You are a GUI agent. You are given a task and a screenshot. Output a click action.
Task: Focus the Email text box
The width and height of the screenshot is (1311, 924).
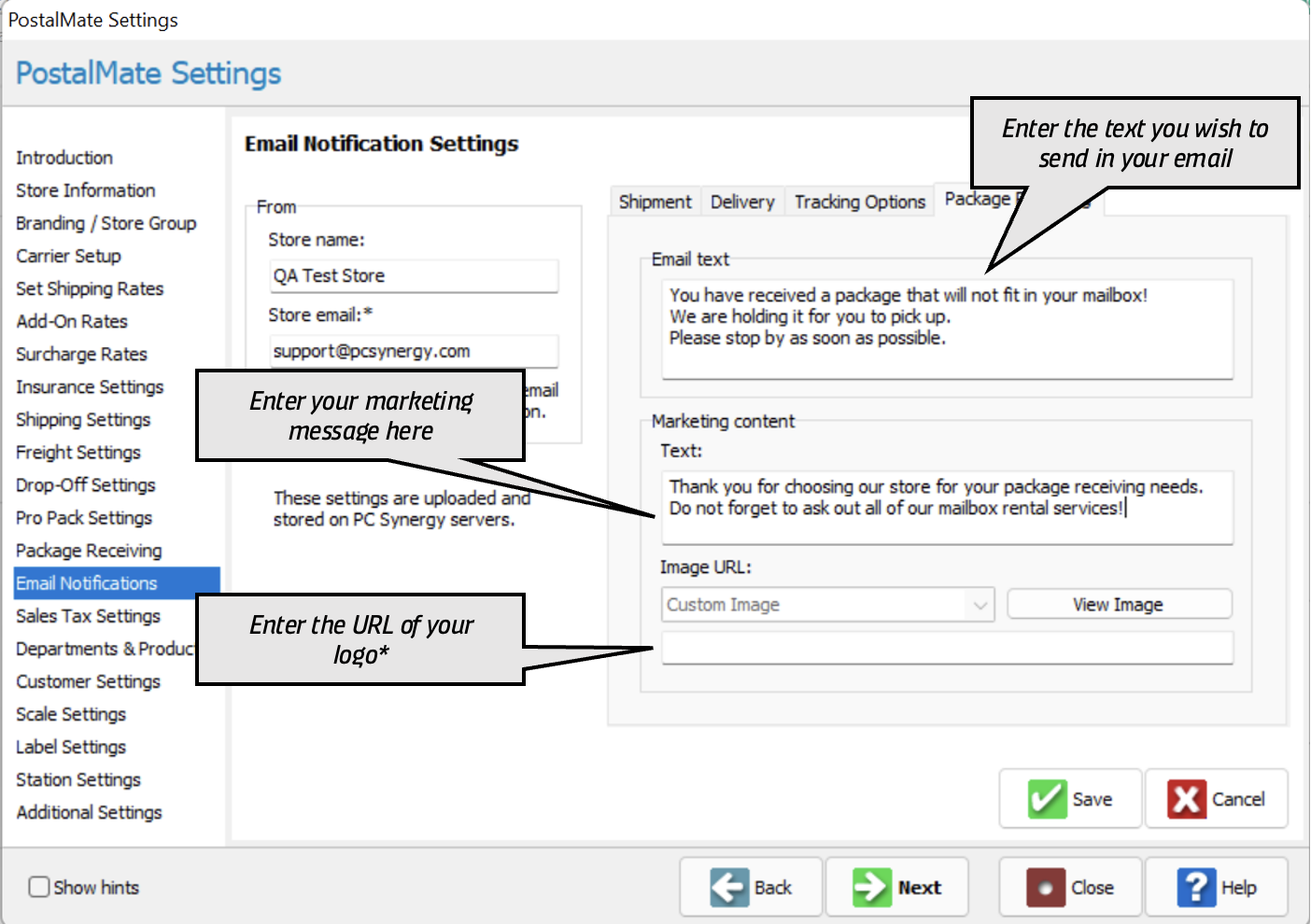(x=947, y=329)
